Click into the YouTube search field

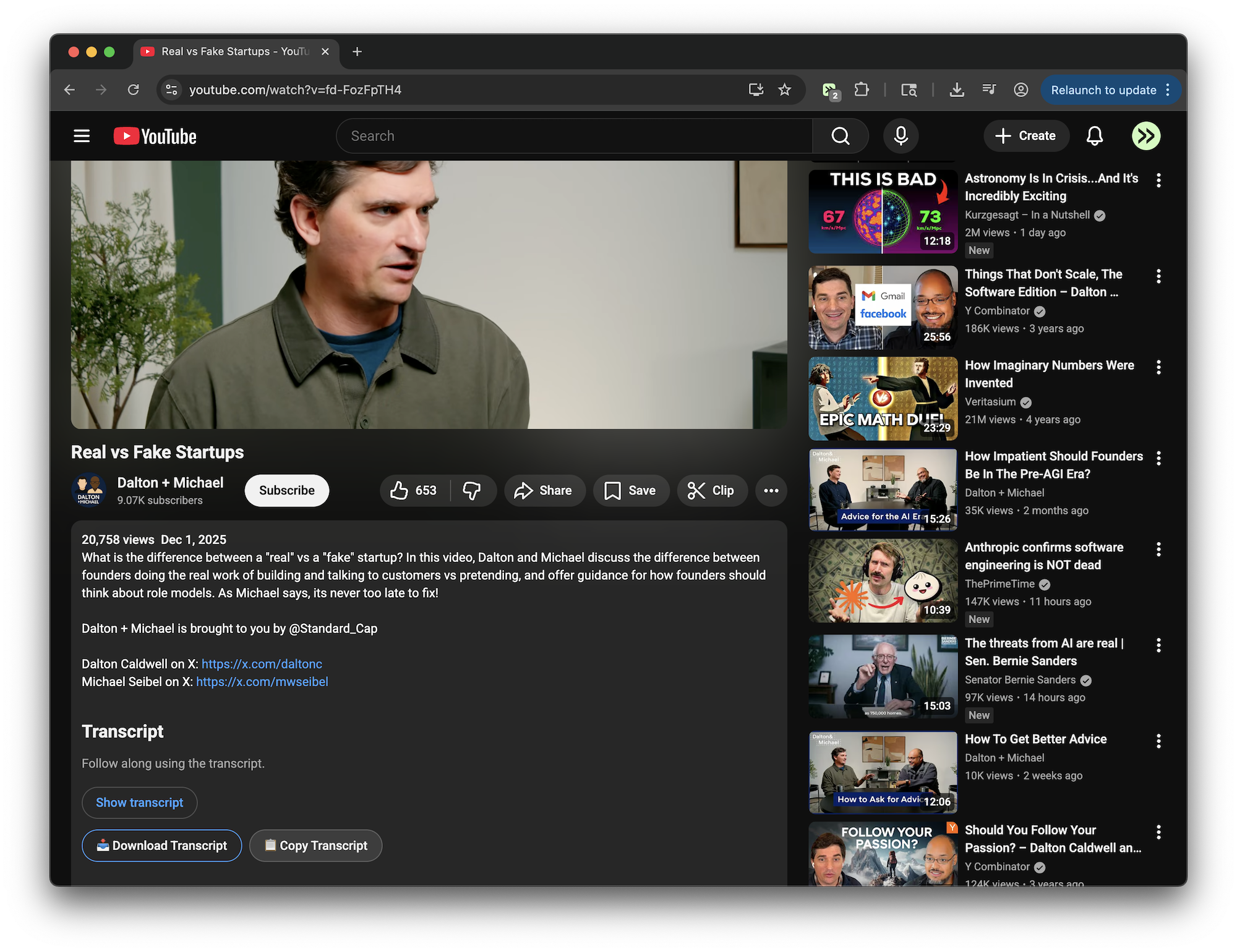575,136
